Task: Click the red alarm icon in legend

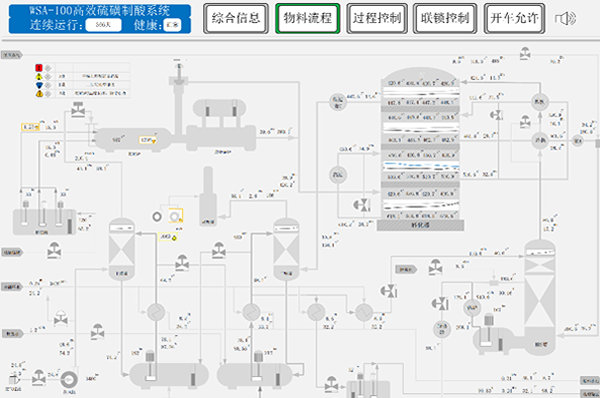Action: coord(39,68)
